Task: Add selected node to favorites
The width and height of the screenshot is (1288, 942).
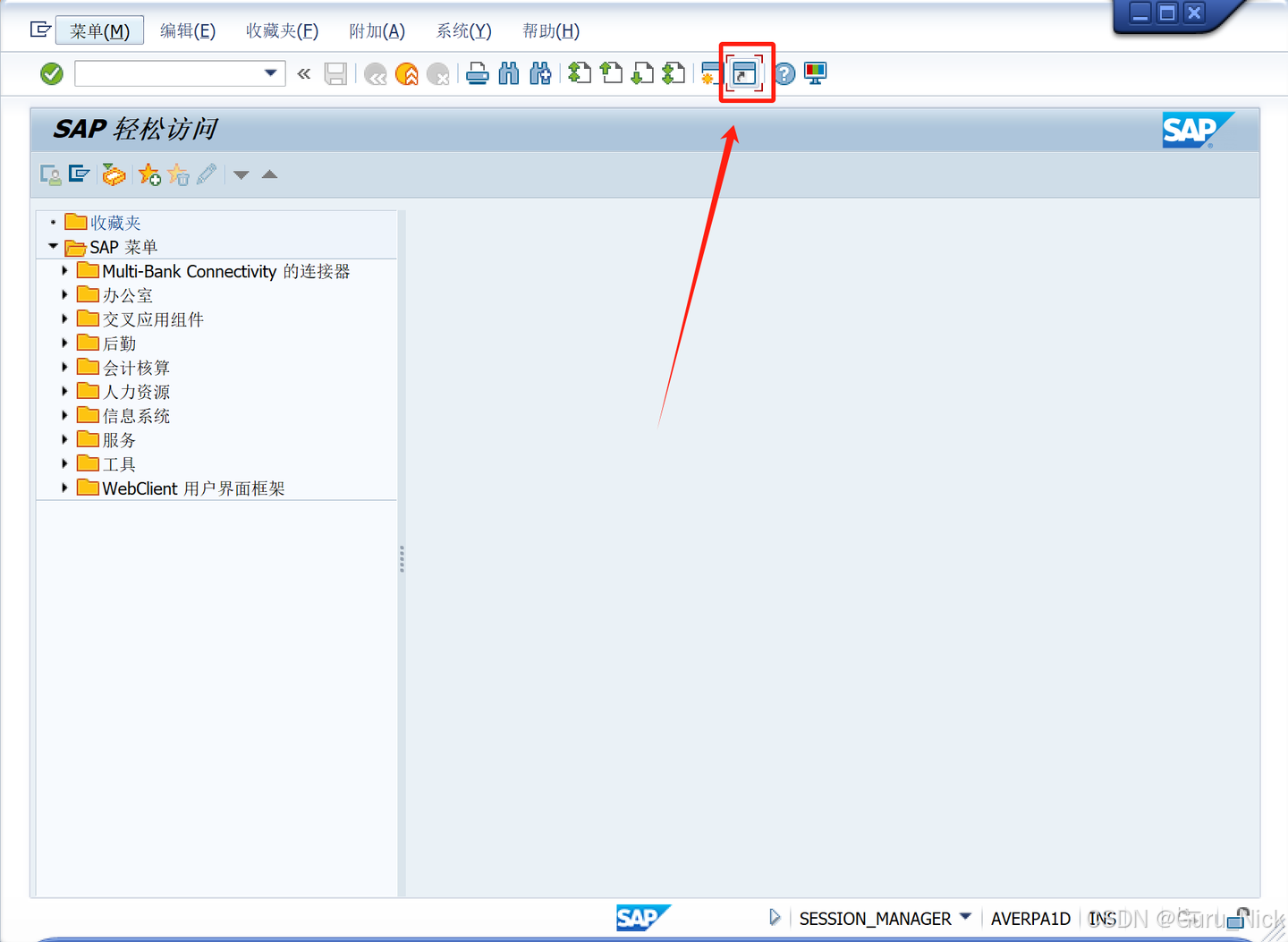Action: click(148, 174)
